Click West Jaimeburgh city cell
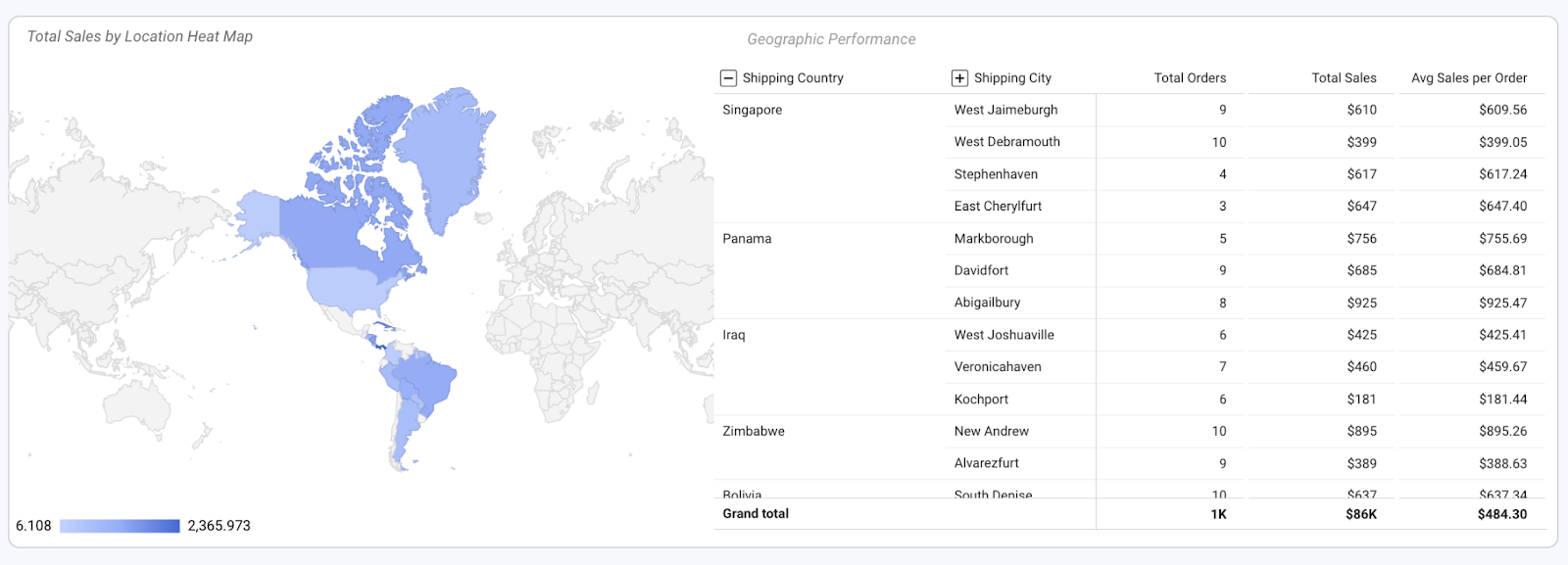Image resolution: width=1568 pixels, height=565 pixels. [x=1005, y=110]
